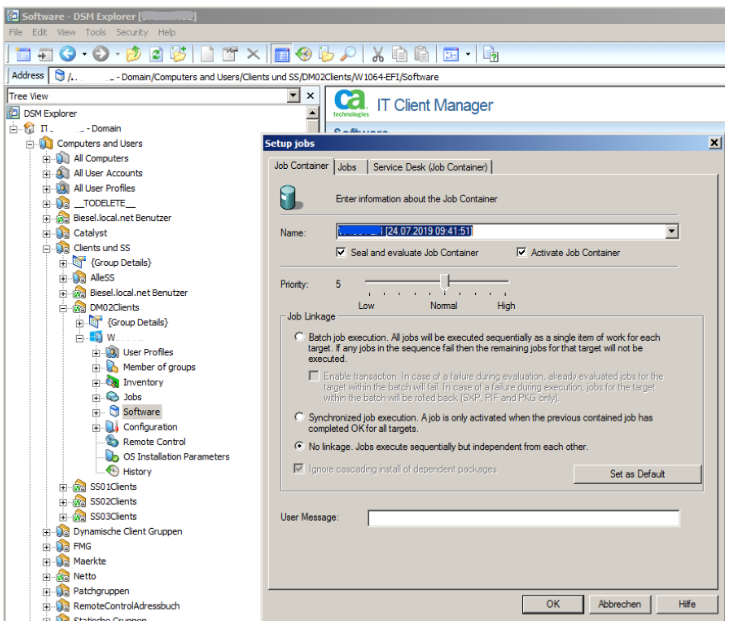This screenshot has height=627, width=732.
Task: Open the Tools menu
Action: [x=95, y=32]
